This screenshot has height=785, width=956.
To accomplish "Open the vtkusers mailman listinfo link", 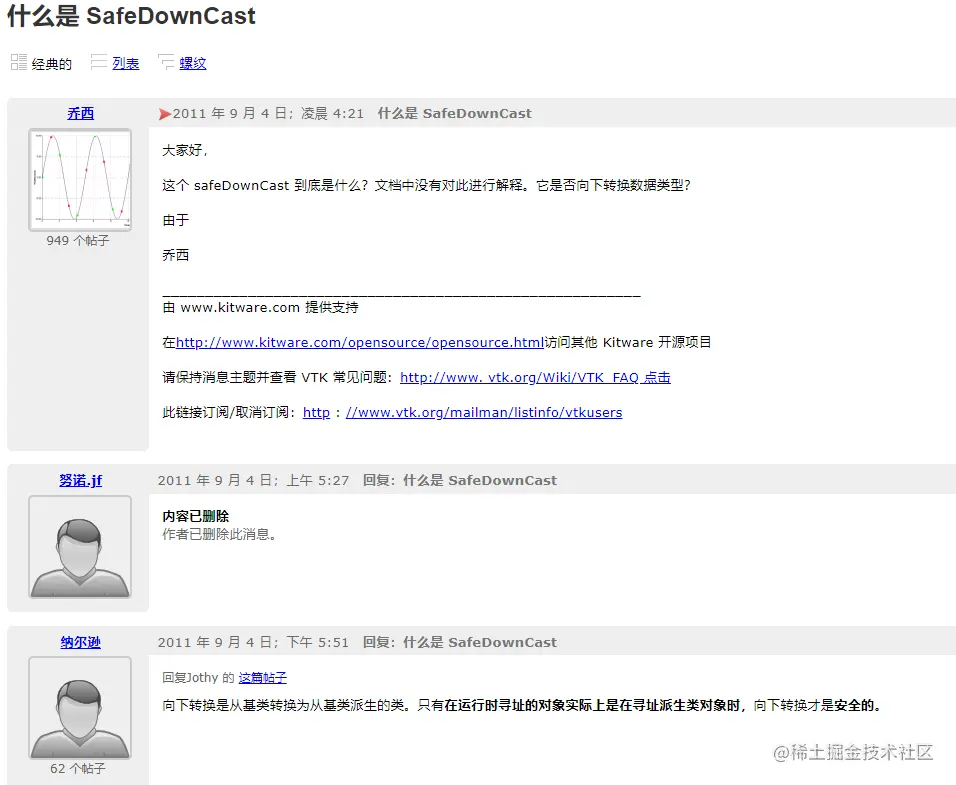I will tap(484, 413).
